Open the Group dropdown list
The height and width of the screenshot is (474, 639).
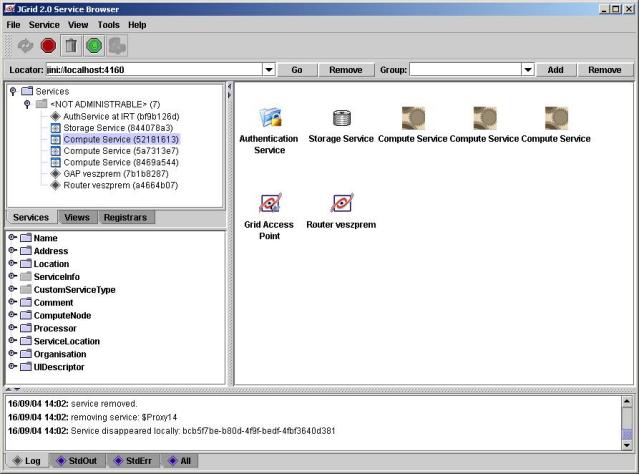tap(527, 70)
